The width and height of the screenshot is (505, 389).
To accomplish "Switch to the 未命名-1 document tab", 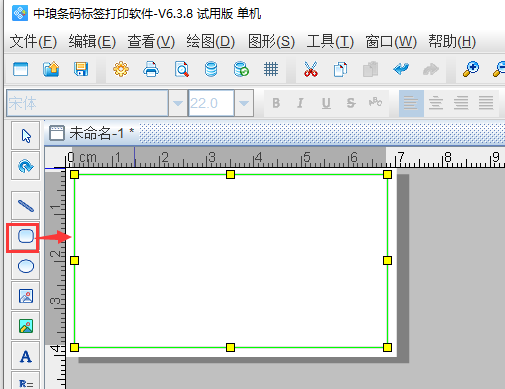I will [92, 133].
